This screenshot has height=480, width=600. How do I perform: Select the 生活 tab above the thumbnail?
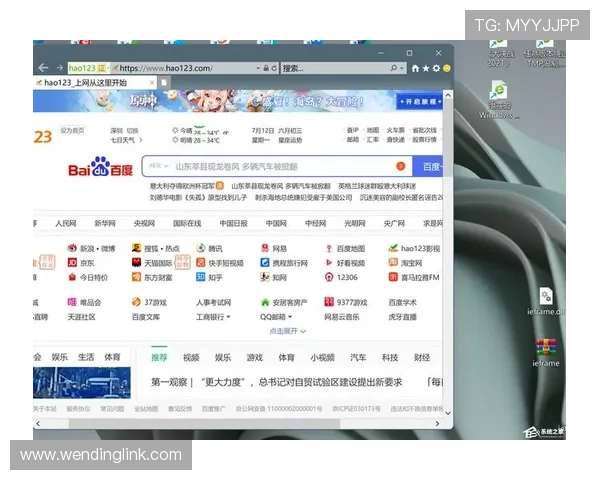[86, 357]
